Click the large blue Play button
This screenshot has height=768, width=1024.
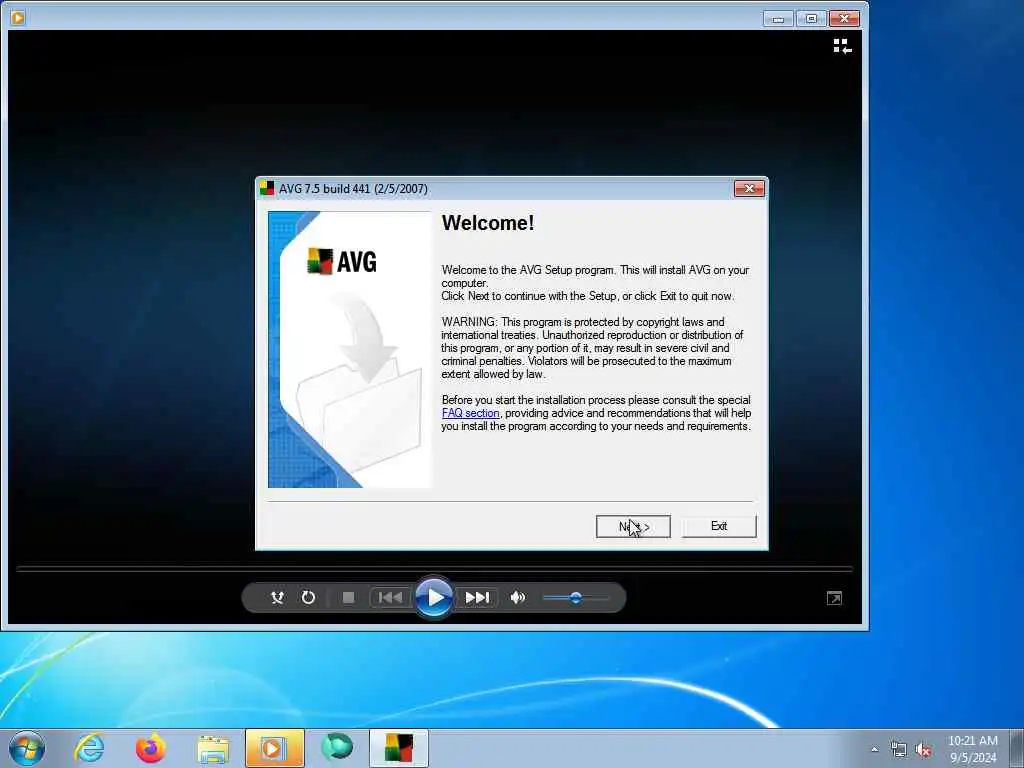434,598
